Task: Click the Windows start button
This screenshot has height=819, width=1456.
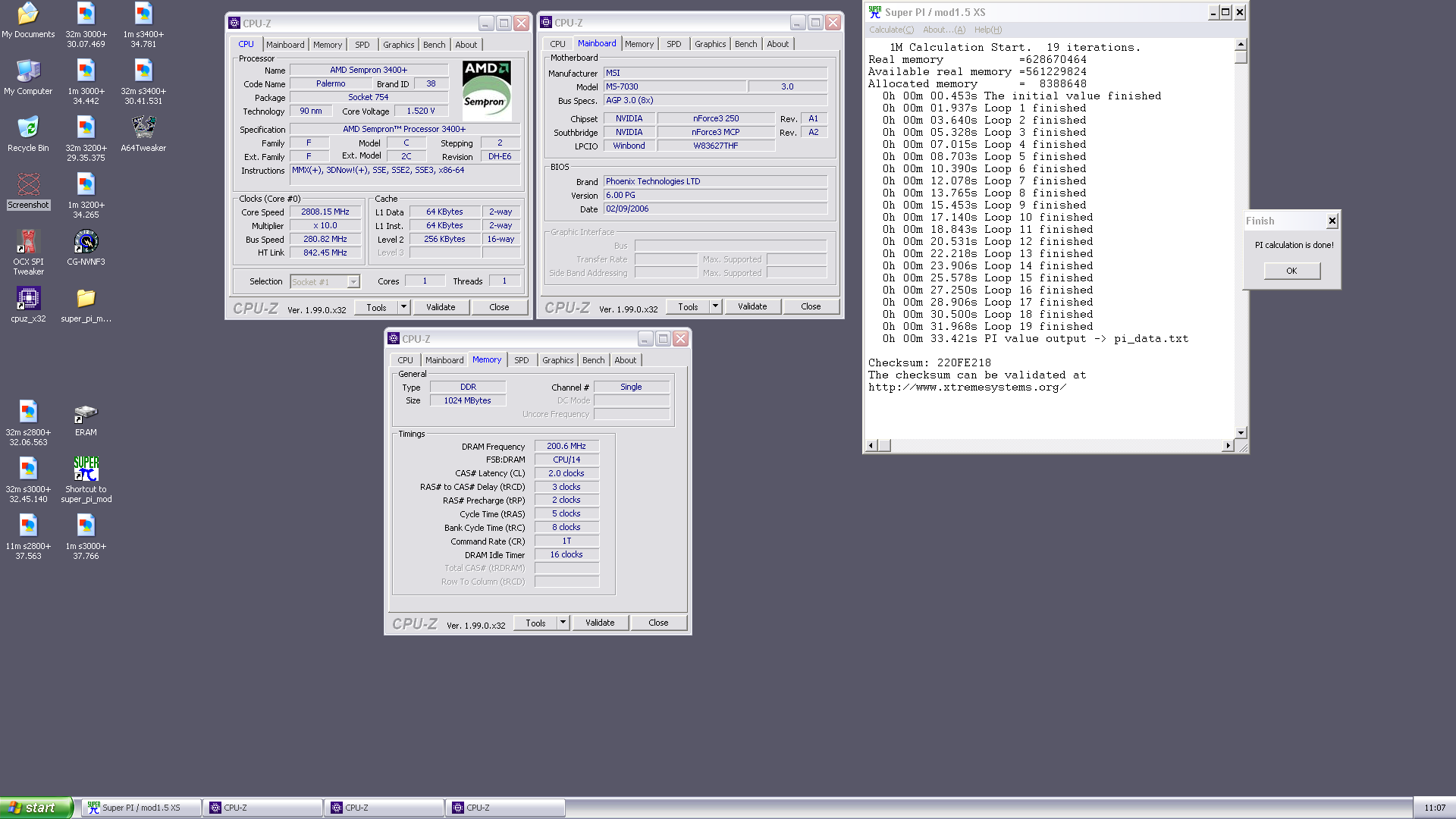Action: click(36, 808)
